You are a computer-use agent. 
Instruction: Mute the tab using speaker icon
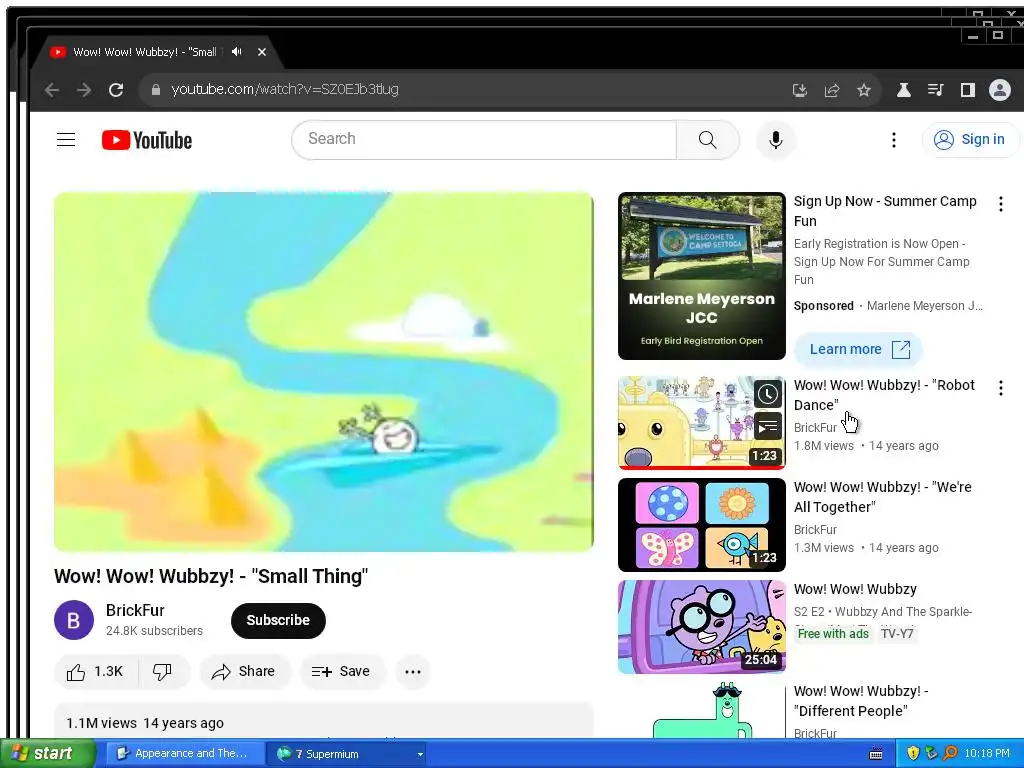click(x=236, y=52)
